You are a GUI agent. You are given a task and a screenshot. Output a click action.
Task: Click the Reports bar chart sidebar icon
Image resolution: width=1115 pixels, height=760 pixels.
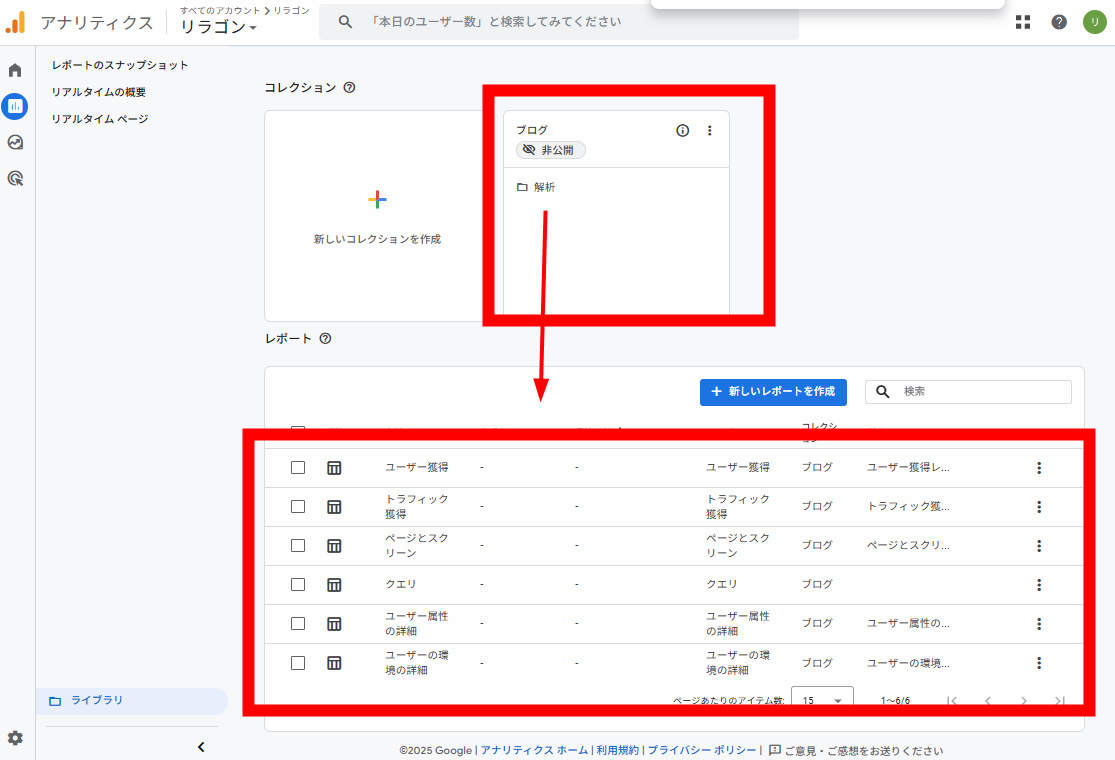point(15,106)
